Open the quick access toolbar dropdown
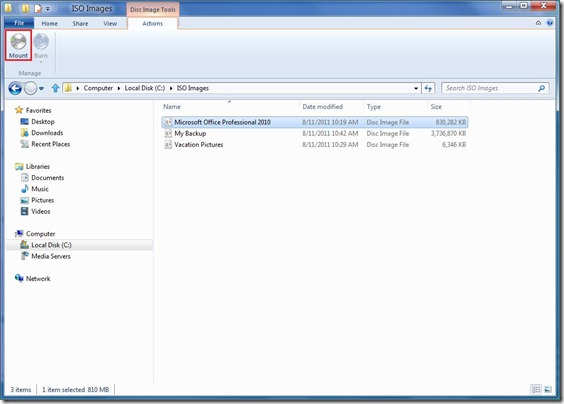This screenshot has height=404, width=564. pos(48,9)
